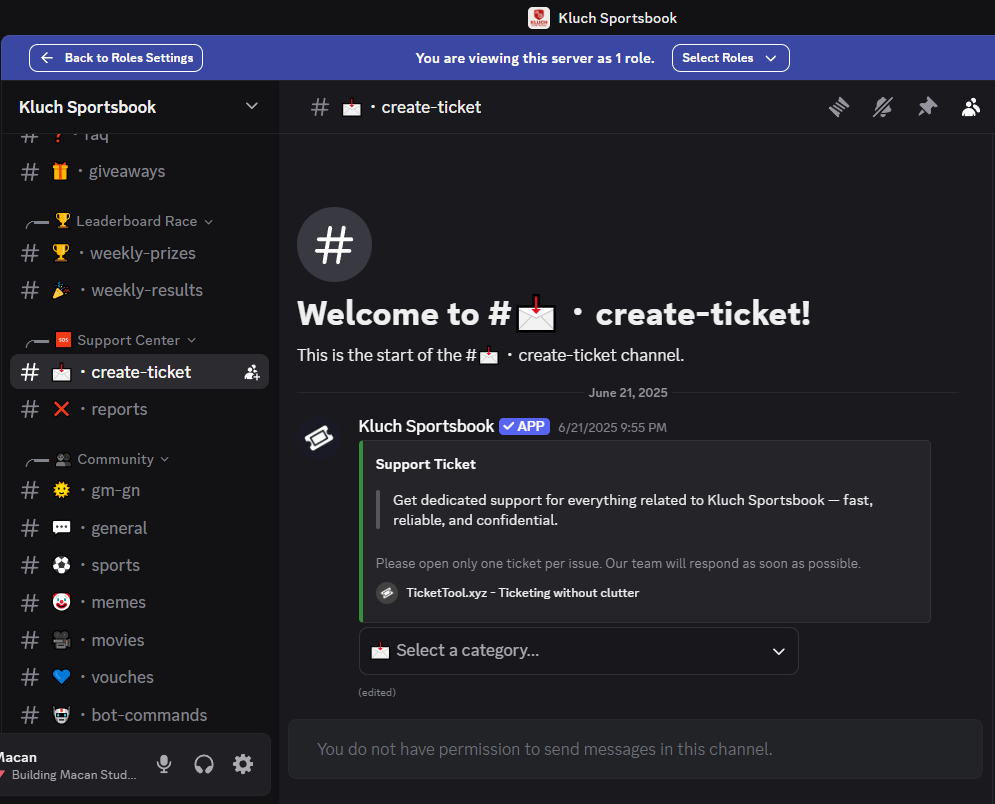Click message timestamp 6/21/2025 9:55 PM
This screenshot has height=804, width=995.
tap(612, 428)
